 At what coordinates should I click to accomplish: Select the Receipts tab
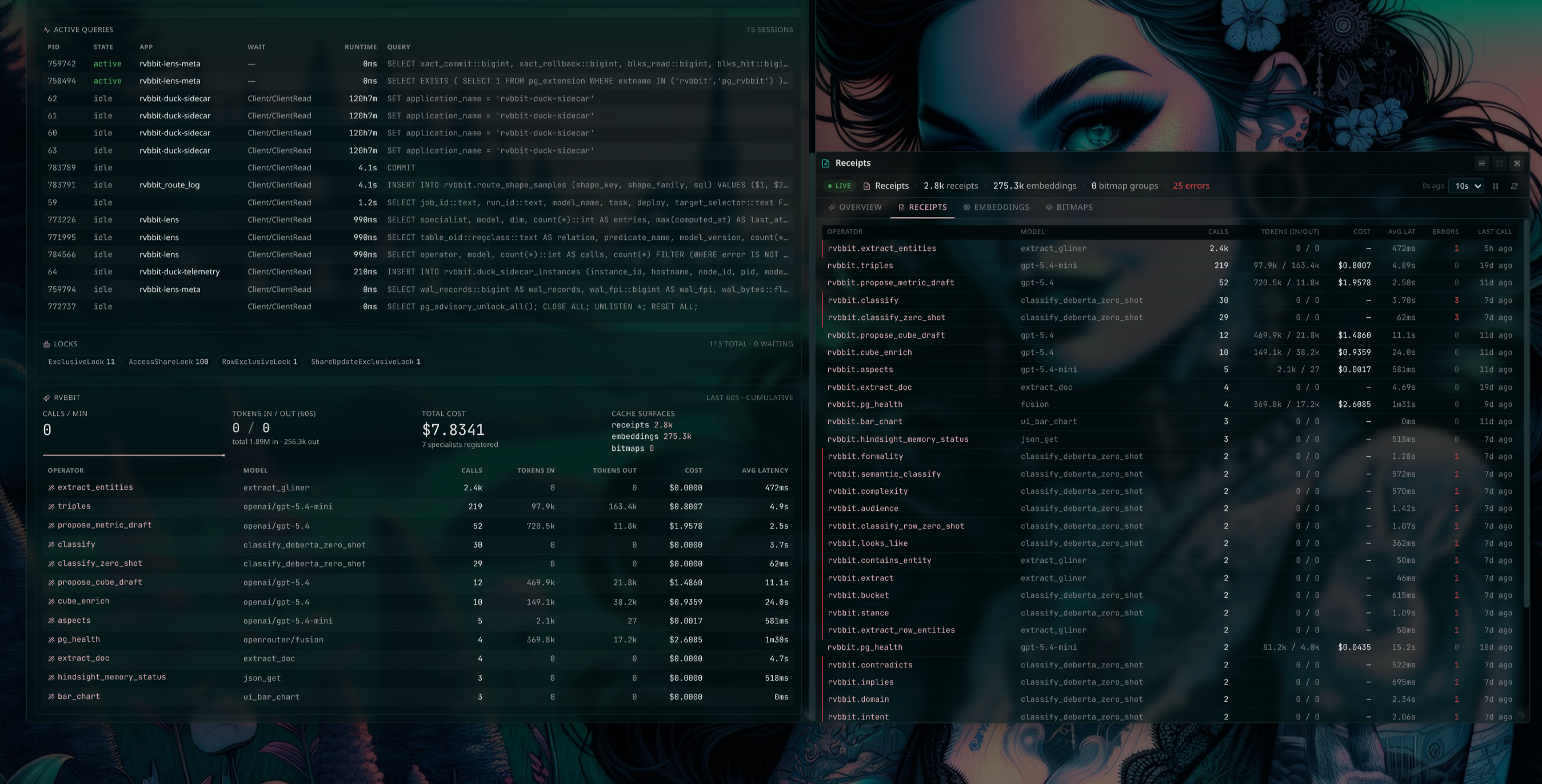click(x=922, y=207)
